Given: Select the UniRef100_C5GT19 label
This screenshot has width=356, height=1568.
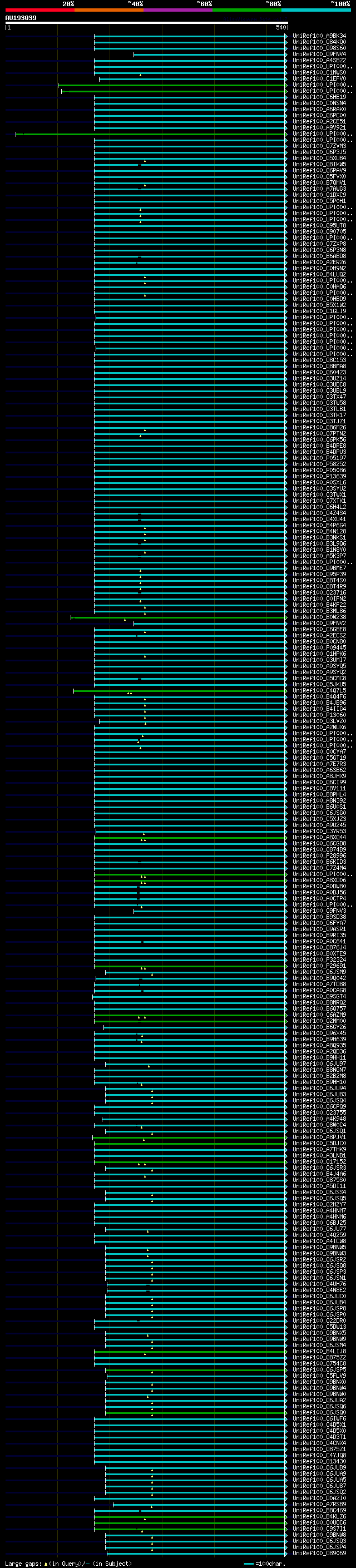Looking at the screenshot, I should click(x=319, y=758).
